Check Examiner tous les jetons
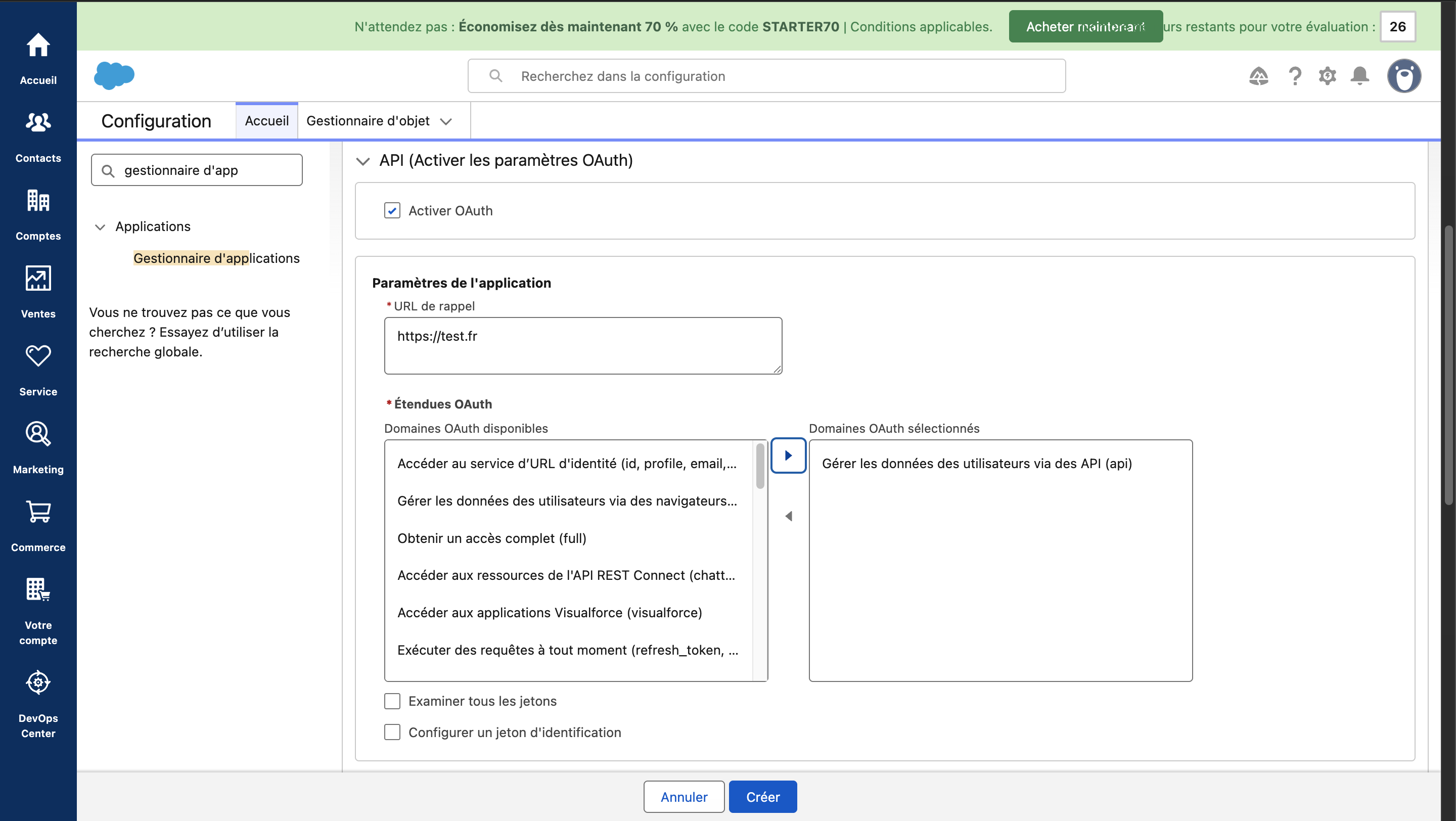The height and width of the screenshot is (821, 1456). click(392, 701)
